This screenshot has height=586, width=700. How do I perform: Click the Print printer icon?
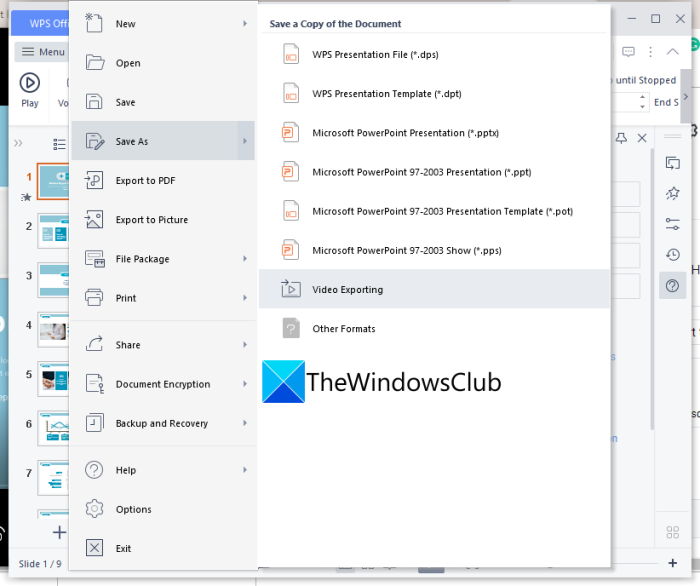[x=94, y=298]
